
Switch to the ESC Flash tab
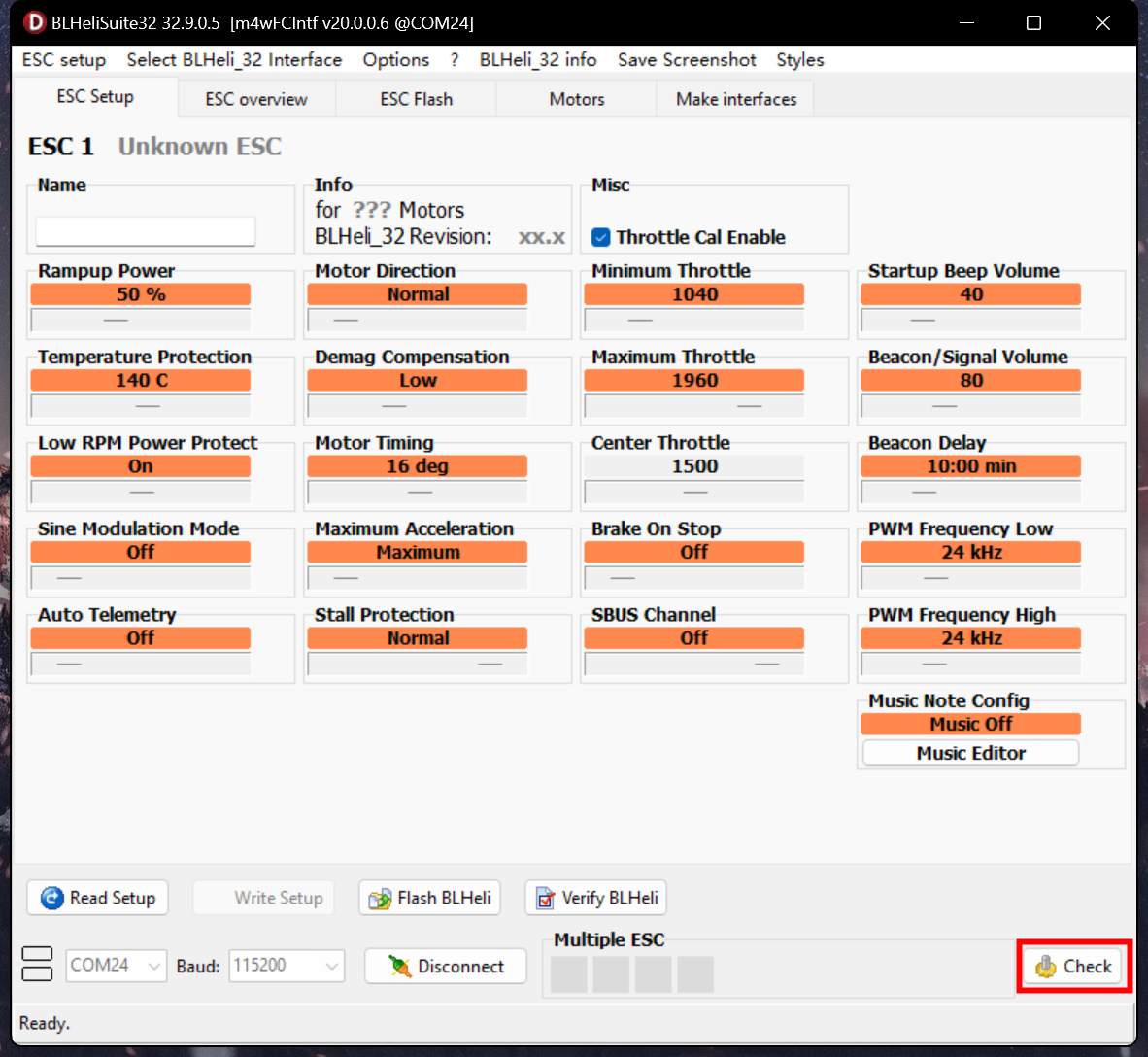coord(416,99)
